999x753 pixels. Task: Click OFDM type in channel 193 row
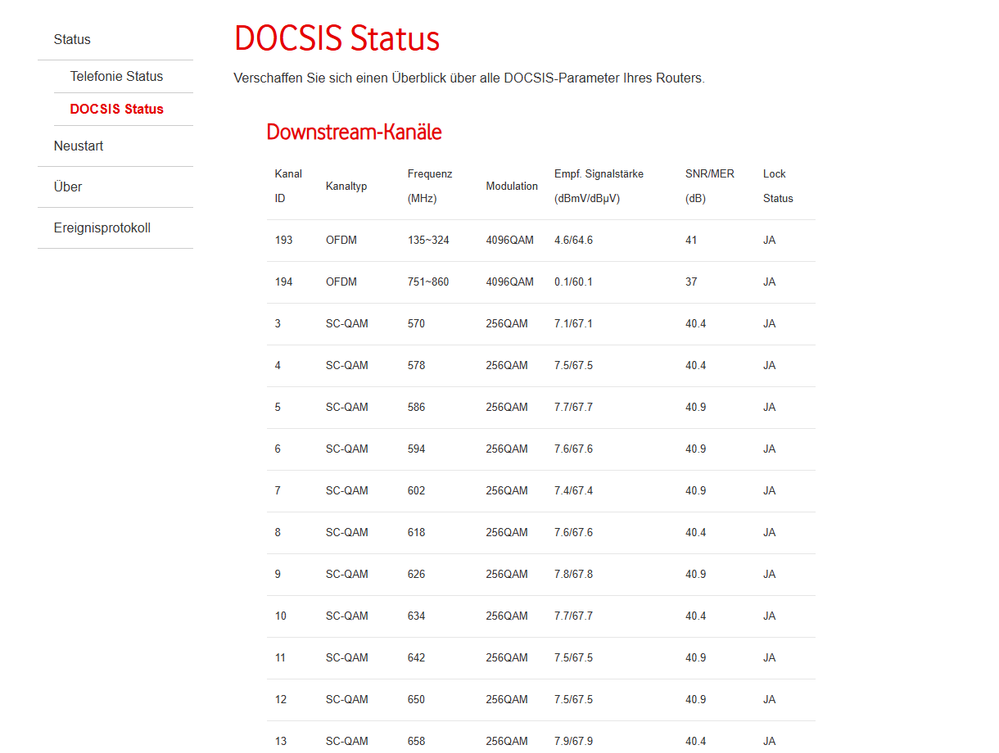click(x=341, y=240)
